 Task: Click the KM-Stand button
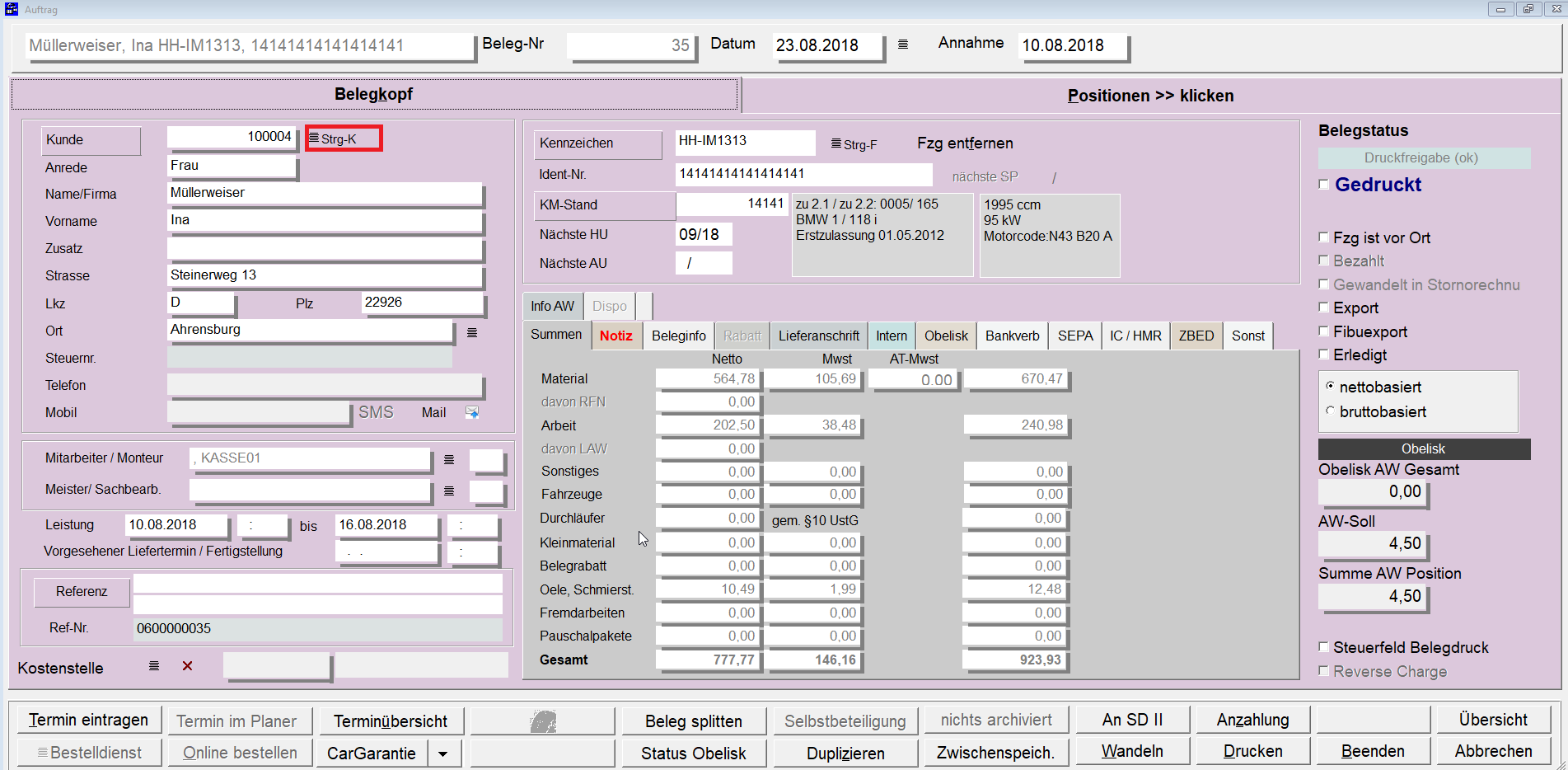click(604, 205)
